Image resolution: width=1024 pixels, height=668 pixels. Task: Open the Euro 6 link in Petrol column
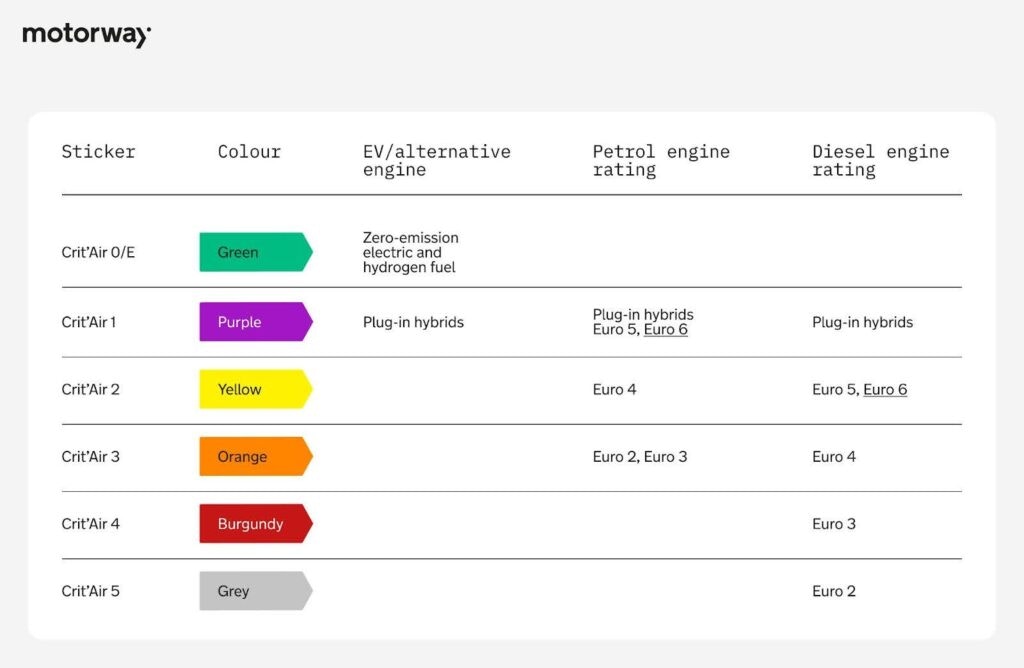pos(665,330)
